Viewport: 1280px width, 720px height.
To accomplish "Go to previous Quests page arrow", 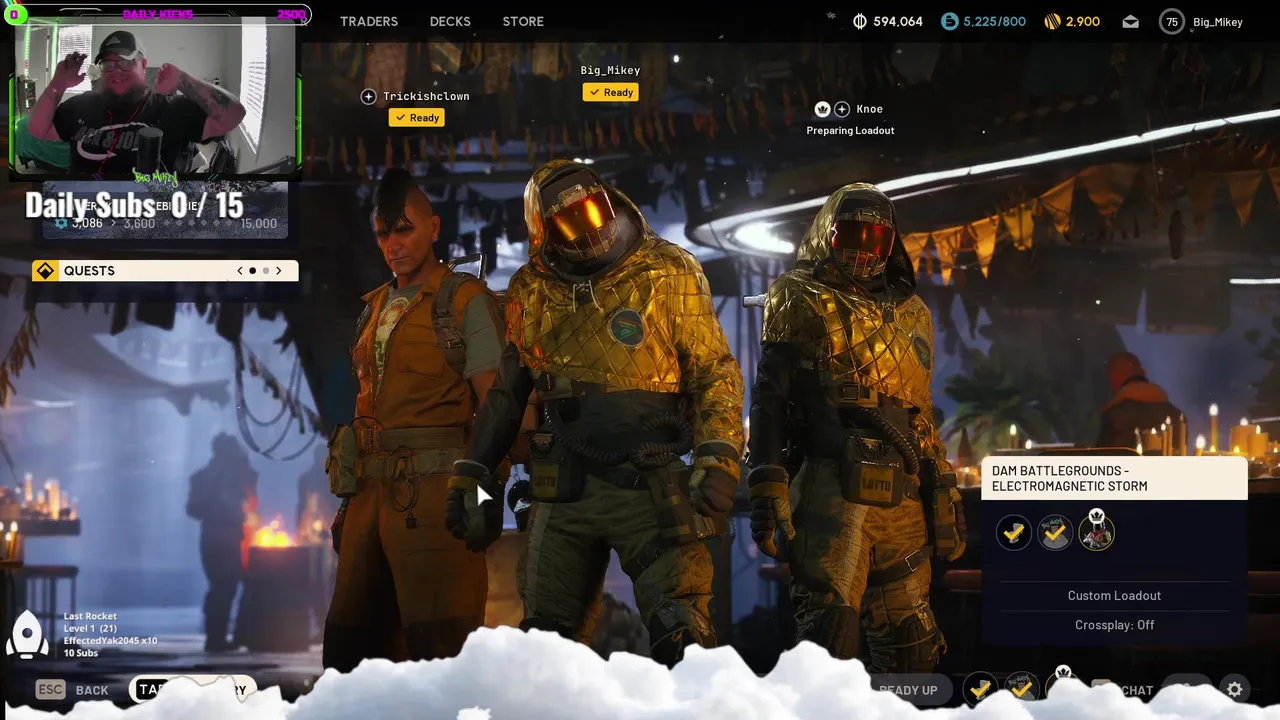I will pyautogui.click(x=240, y=271).
